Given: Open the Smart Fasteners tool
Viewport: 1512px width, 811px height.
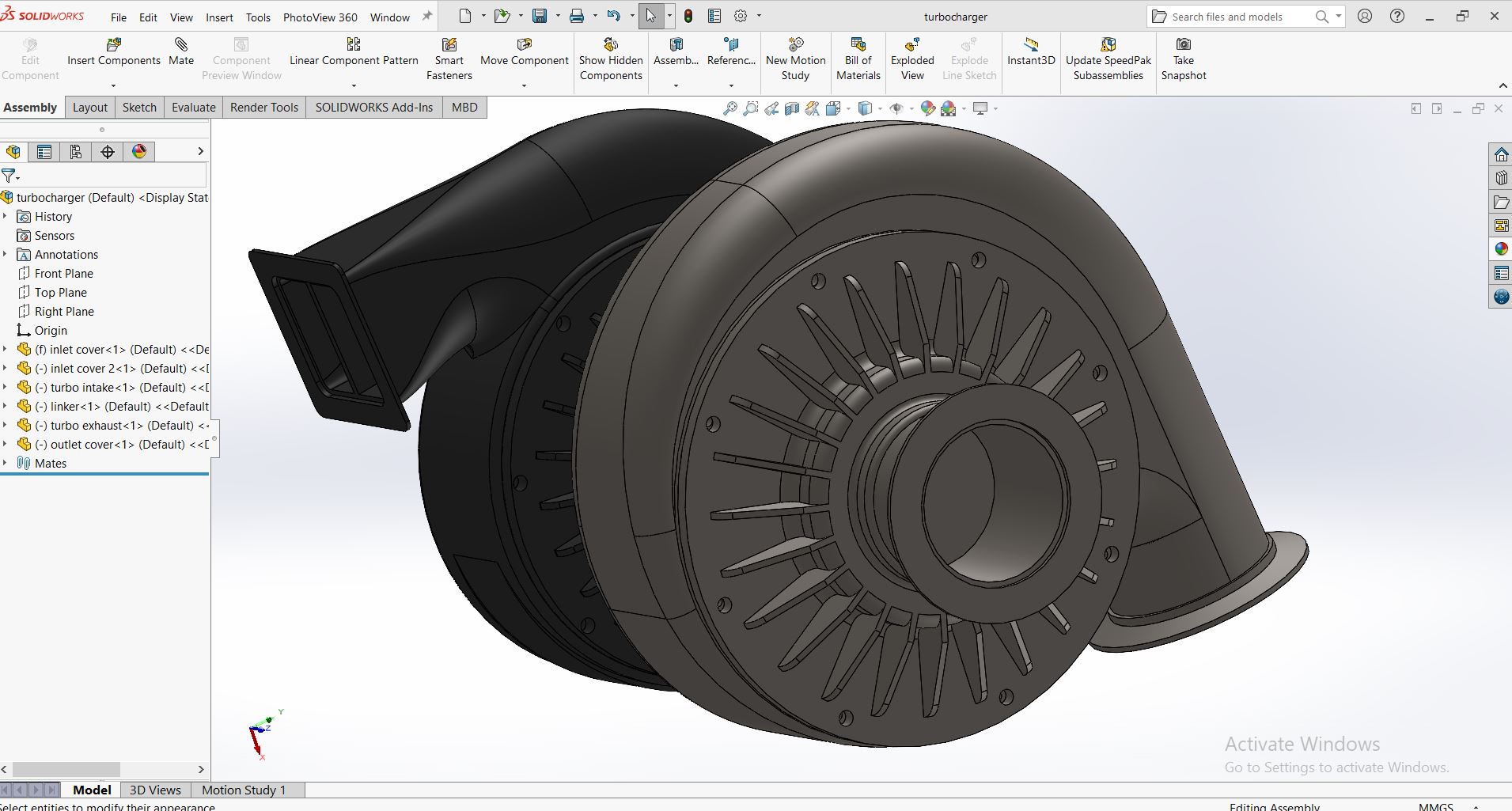Looking at the screenshot, I should [449, 59].
